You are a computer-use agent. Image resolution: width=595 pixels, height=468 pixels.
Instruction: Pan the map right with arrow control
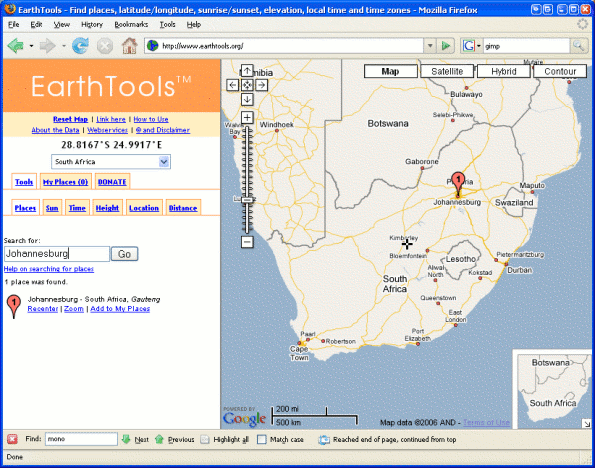point(261,85)
